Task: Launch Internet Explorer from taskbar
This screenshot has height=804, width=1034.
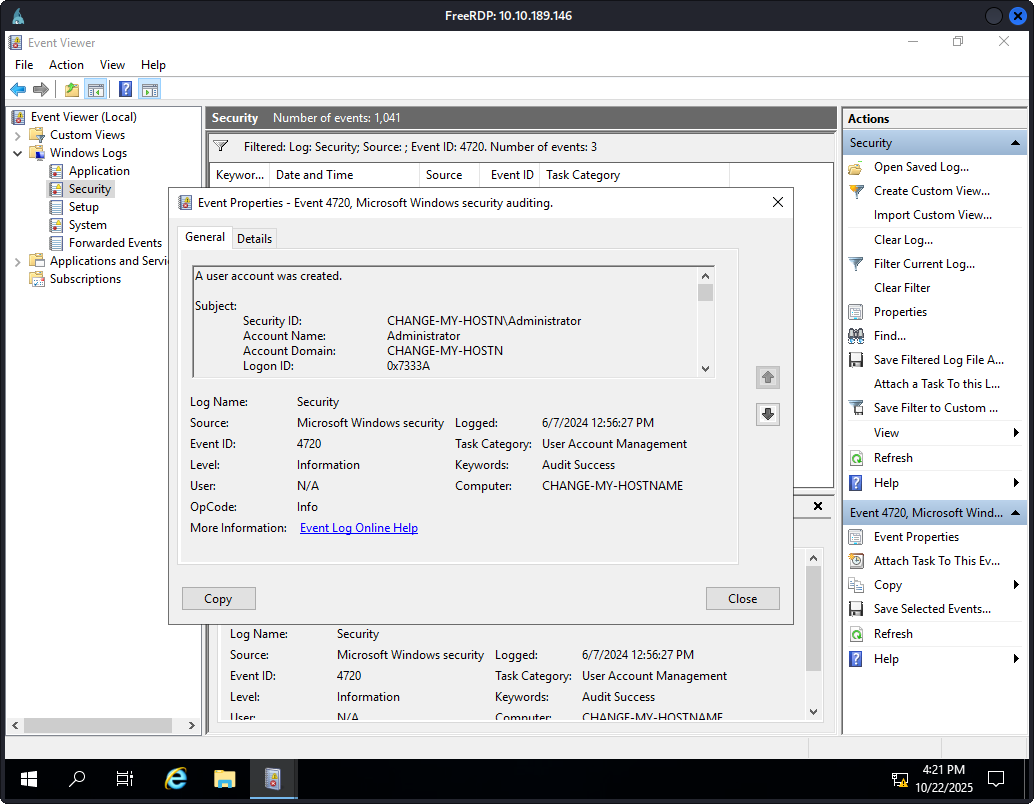Action: pyautogui.click(x=175, y=780)
